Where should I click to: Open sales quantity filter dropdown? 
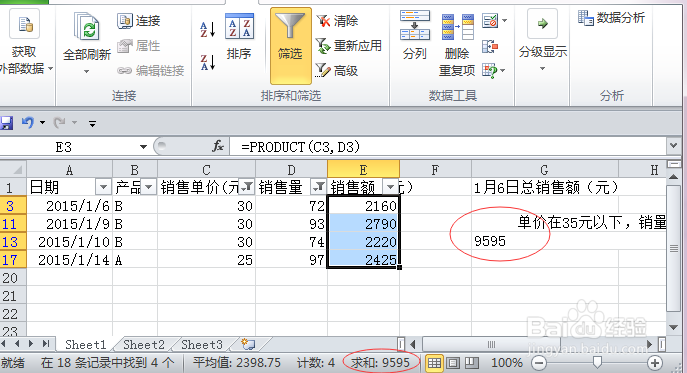[x=318, y=187]
